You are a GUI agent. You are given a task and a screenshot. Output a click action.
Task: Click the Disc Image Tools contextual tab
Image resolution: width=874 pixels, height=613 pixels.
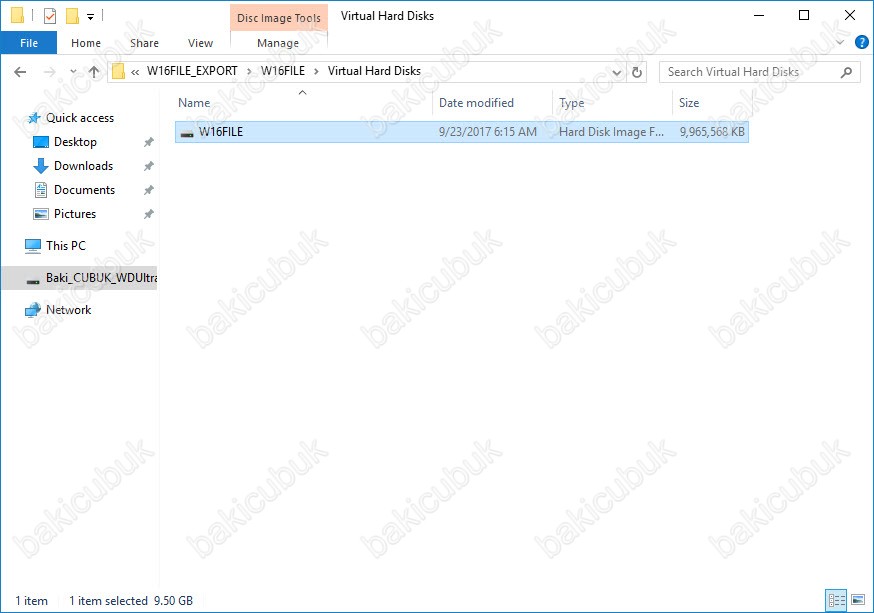pos(279,18)
